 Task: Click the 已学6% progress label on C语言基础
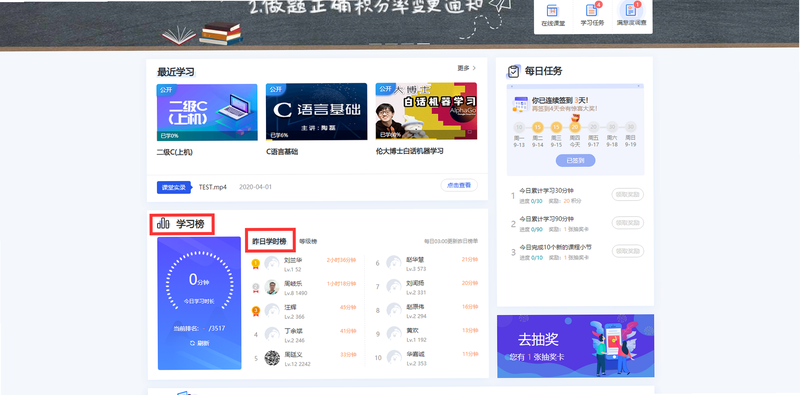279,136
